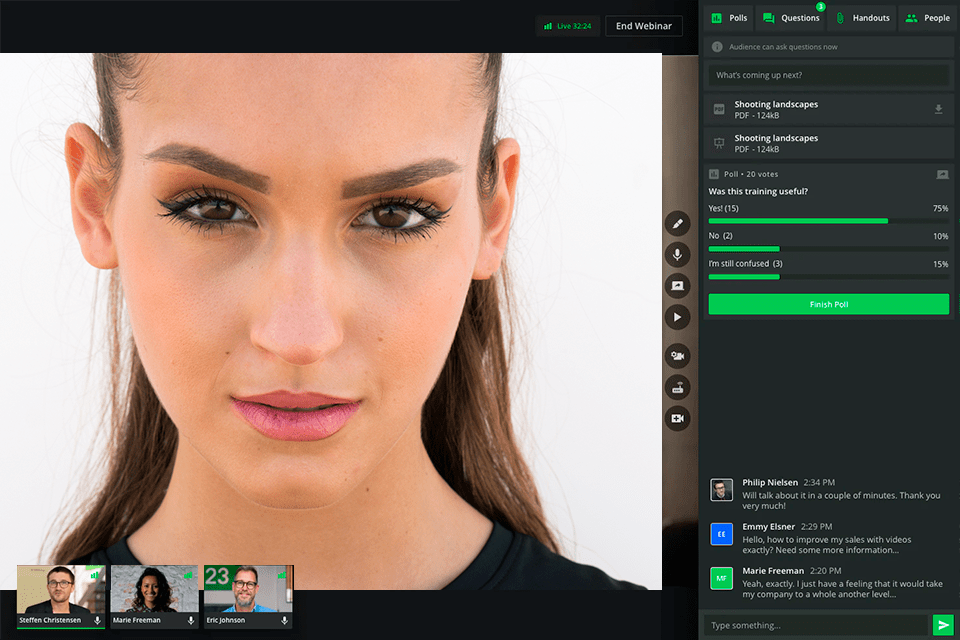Image resolution: width=960 pixels, height=640 pixels.
Task: Select the pencil annotation tool
Action: point(678,223)
